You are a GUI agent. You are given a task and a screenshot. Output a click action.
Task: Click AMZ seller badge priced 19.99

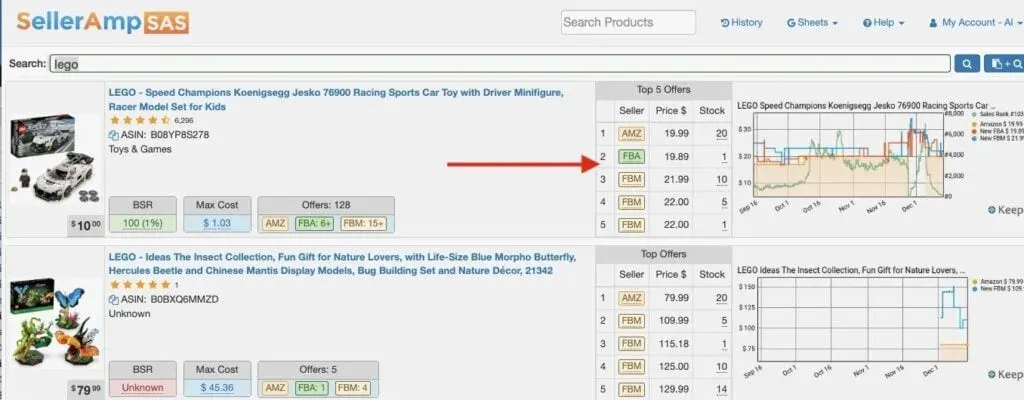click(x=632, y=134)
